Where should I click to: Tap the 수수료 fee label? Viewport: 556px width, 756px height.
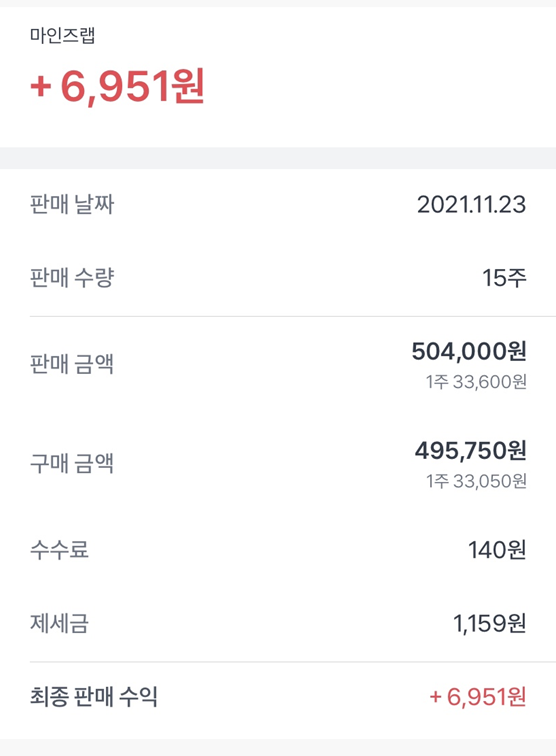point(59,550)
